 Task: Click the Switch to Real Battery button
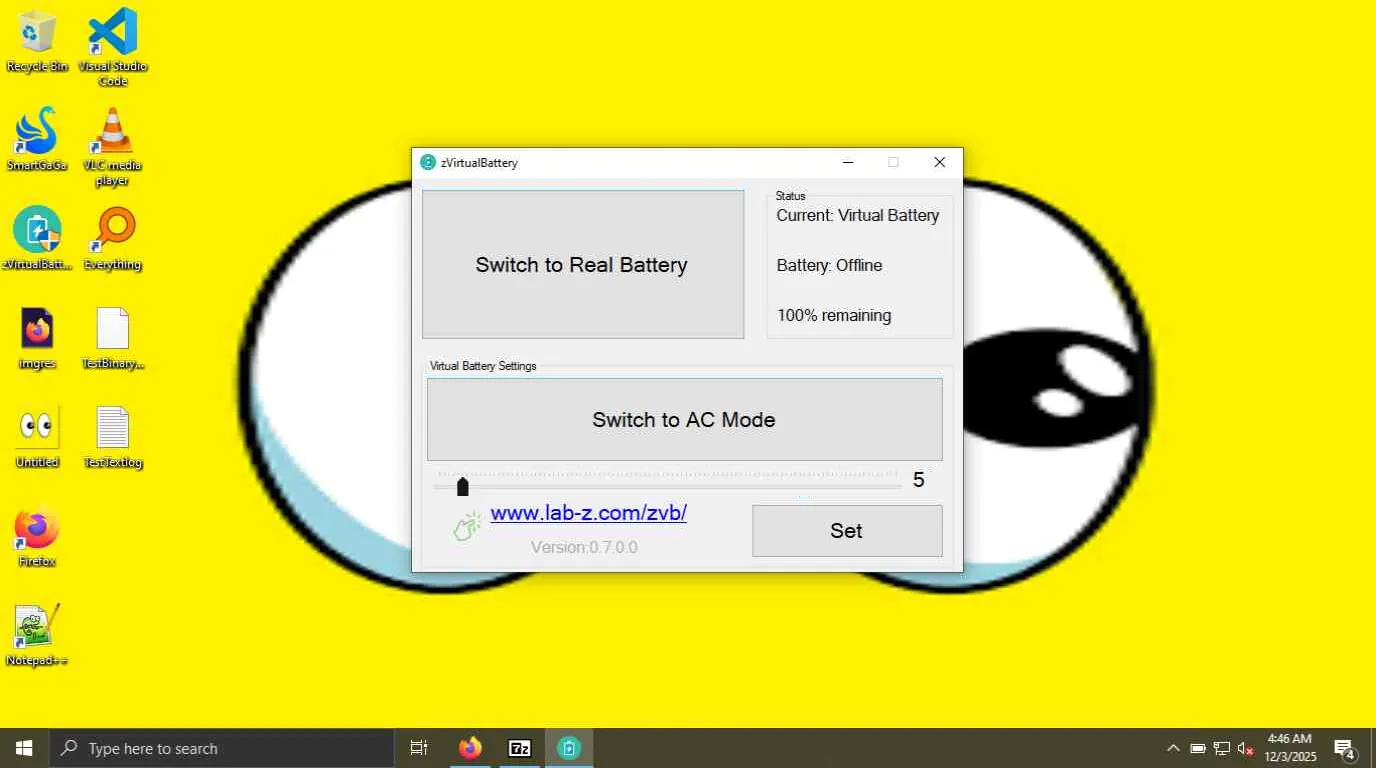click(583, 264)
